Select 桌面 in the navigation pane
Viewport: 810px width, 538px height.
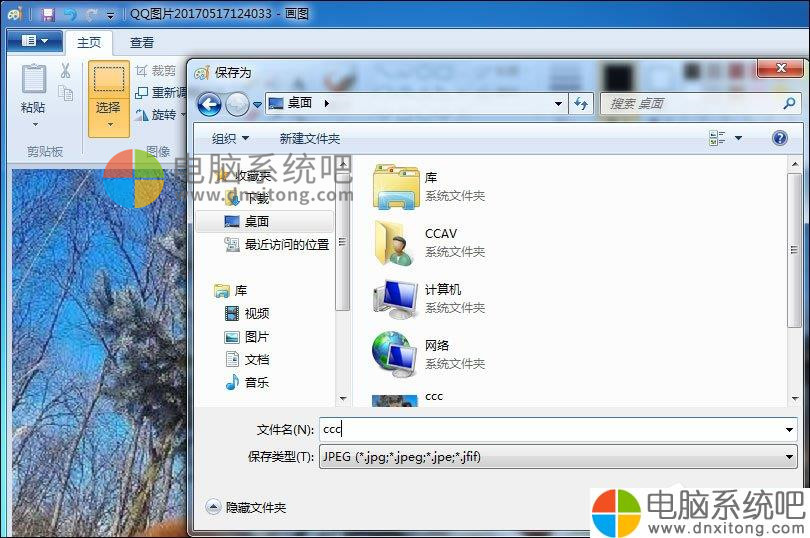point(265,222)
